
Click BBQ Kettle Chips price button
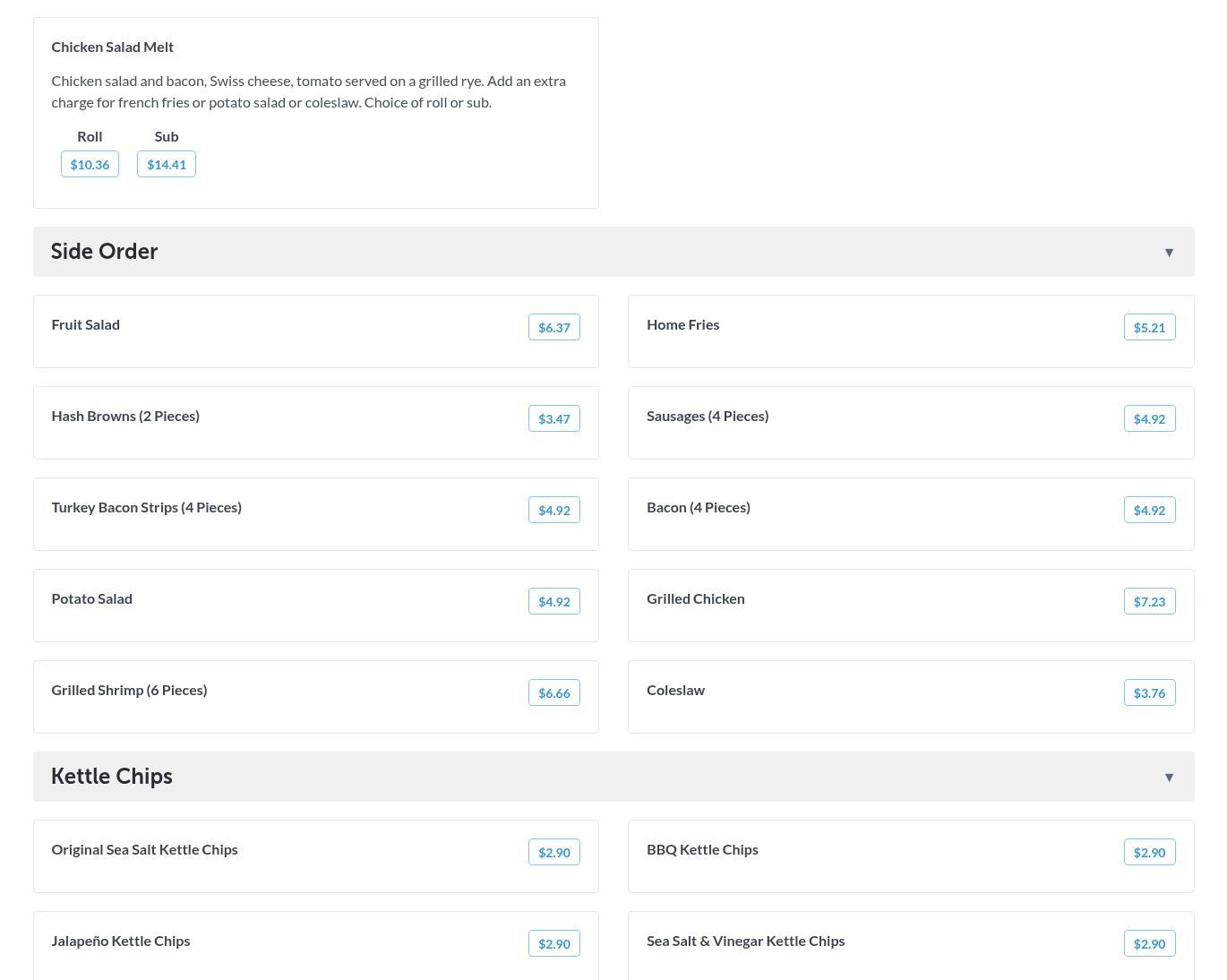click(x=1149, y=853)
